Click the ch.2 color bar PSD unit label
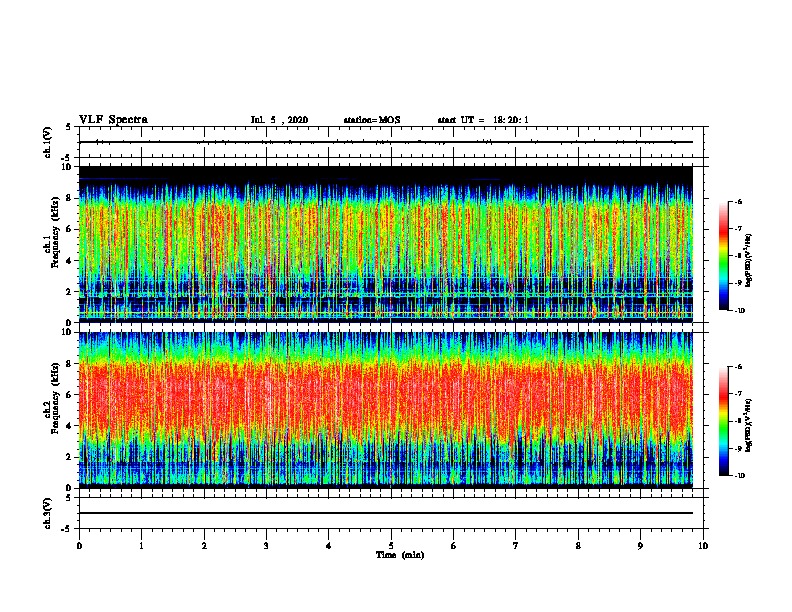The height and width of the screenshot is (612, 792). coord(748,425)
